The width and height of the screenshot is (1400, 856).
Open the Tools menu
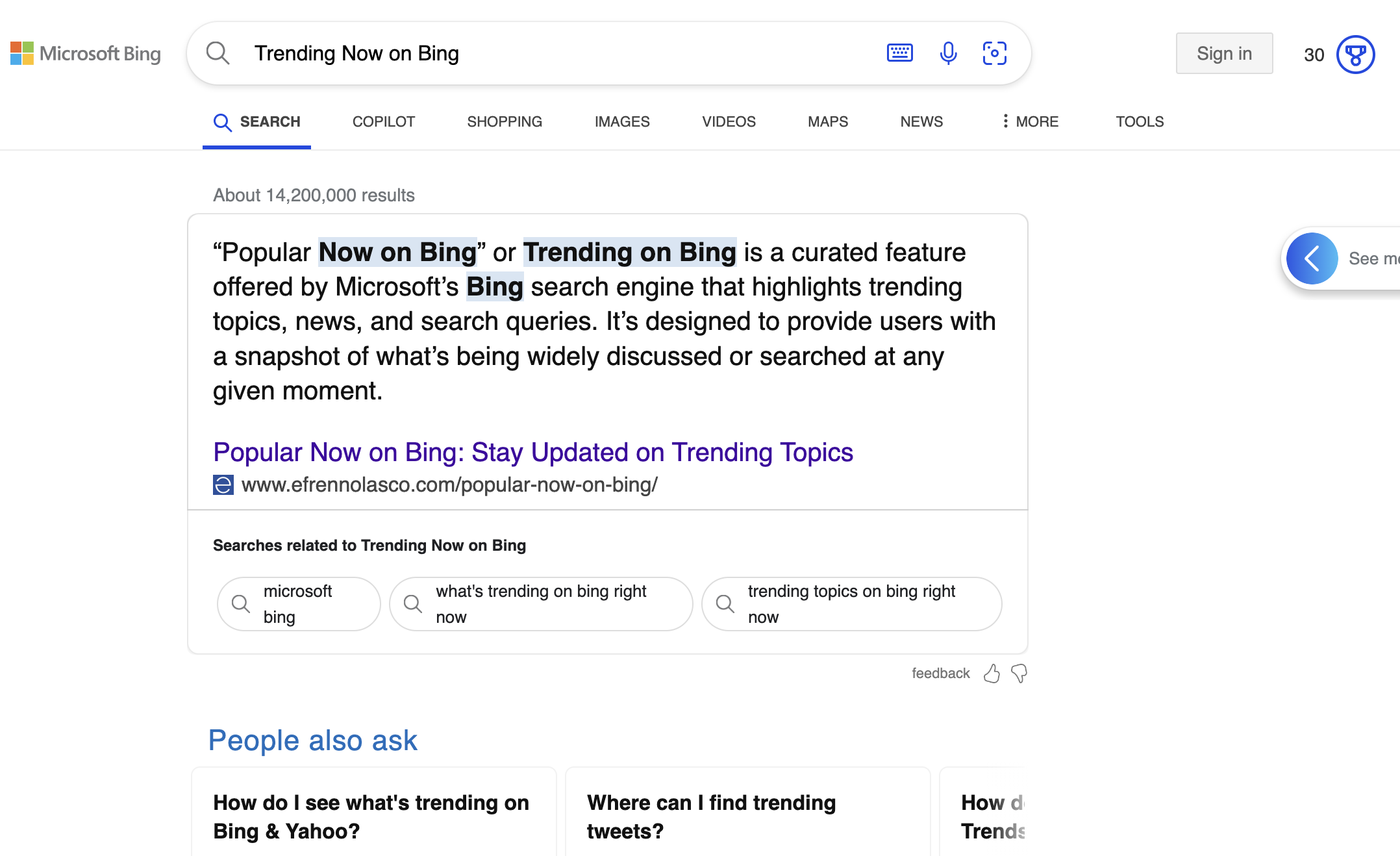(1140, 121)
